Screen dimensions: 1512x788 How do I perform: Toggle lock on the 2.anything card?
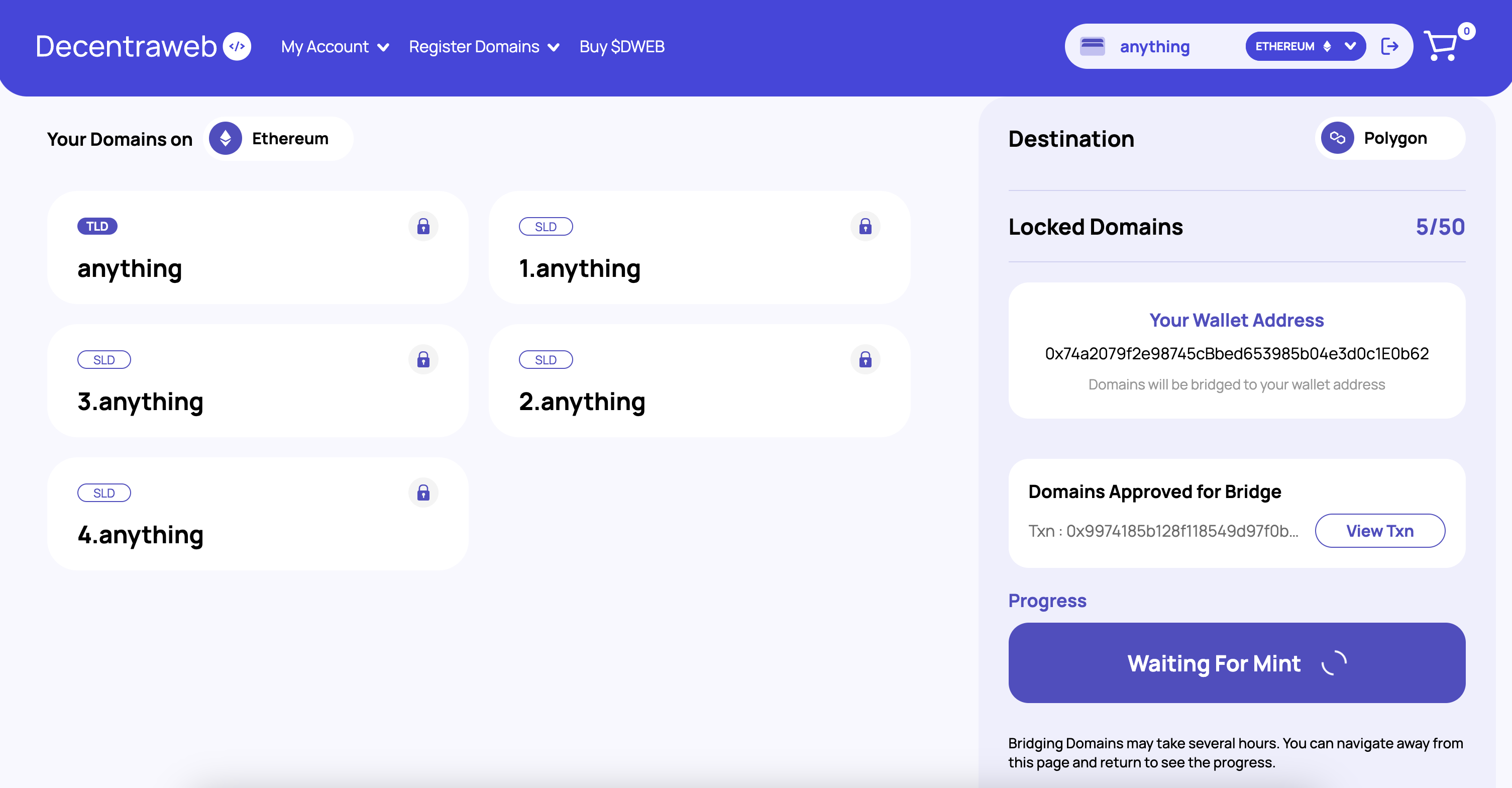click(865, 359)
